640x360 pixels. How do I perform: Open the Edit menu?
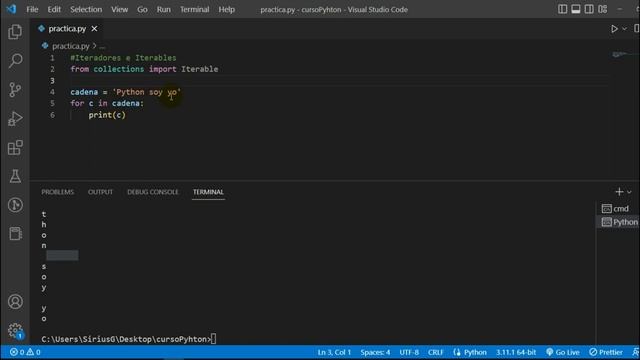(54, 9)
